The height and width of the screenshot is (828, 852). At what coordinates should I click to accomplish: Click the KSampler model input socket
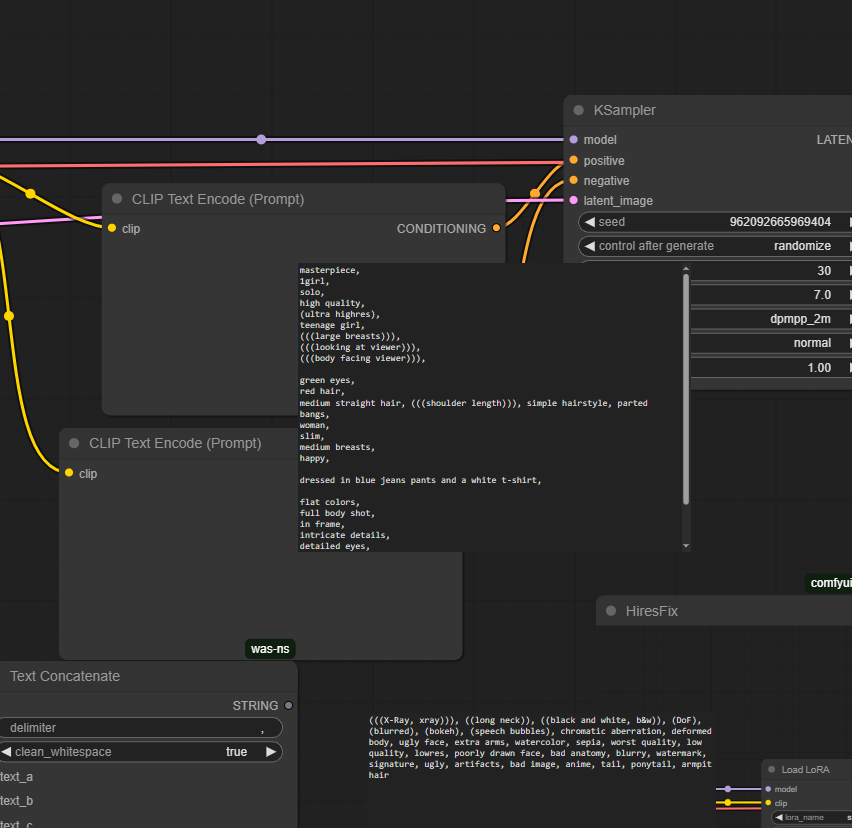[x=573, y=140]
